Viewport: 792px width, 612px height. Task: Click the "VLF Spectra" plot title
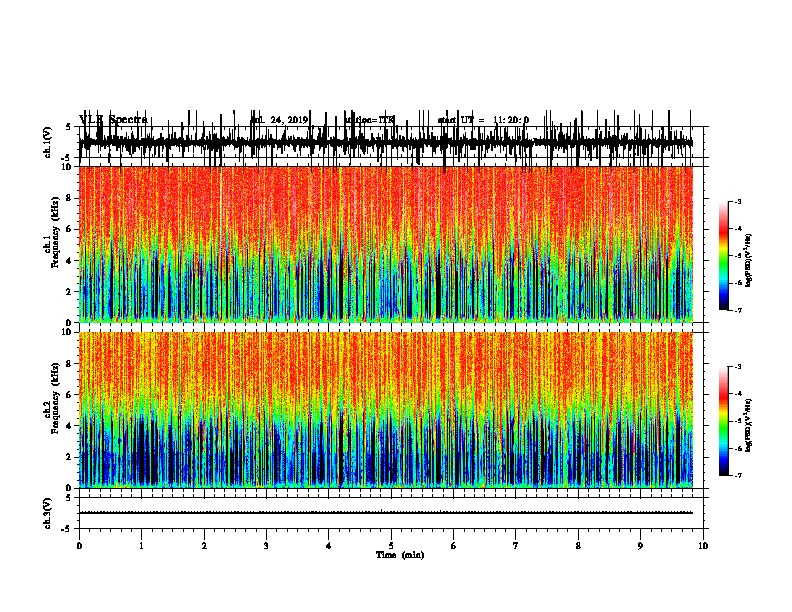[x=113, y=119]
